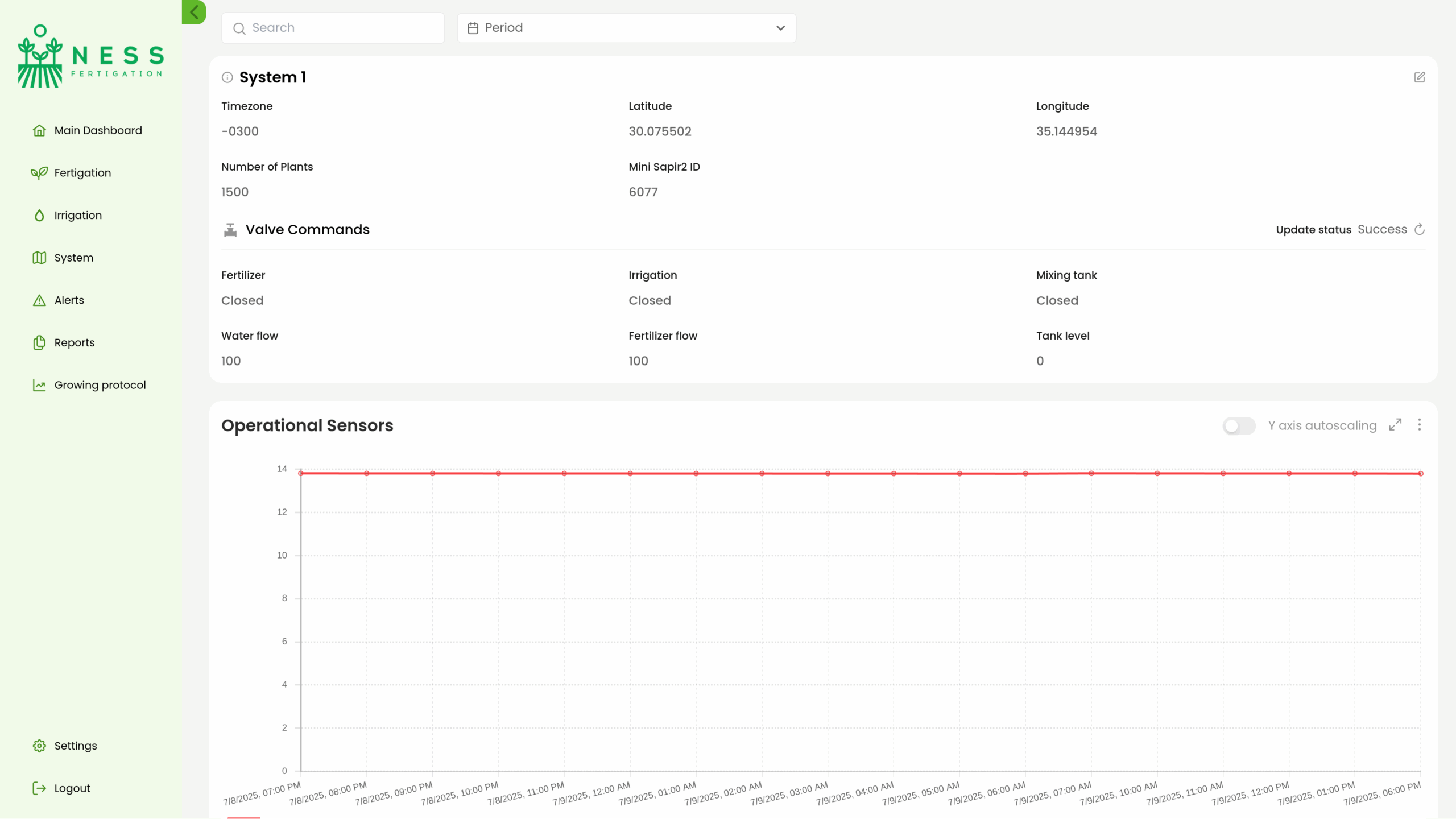Refresh the valve update status
This screenshot has height=819, width=1456.
[x=1420, y=229]
